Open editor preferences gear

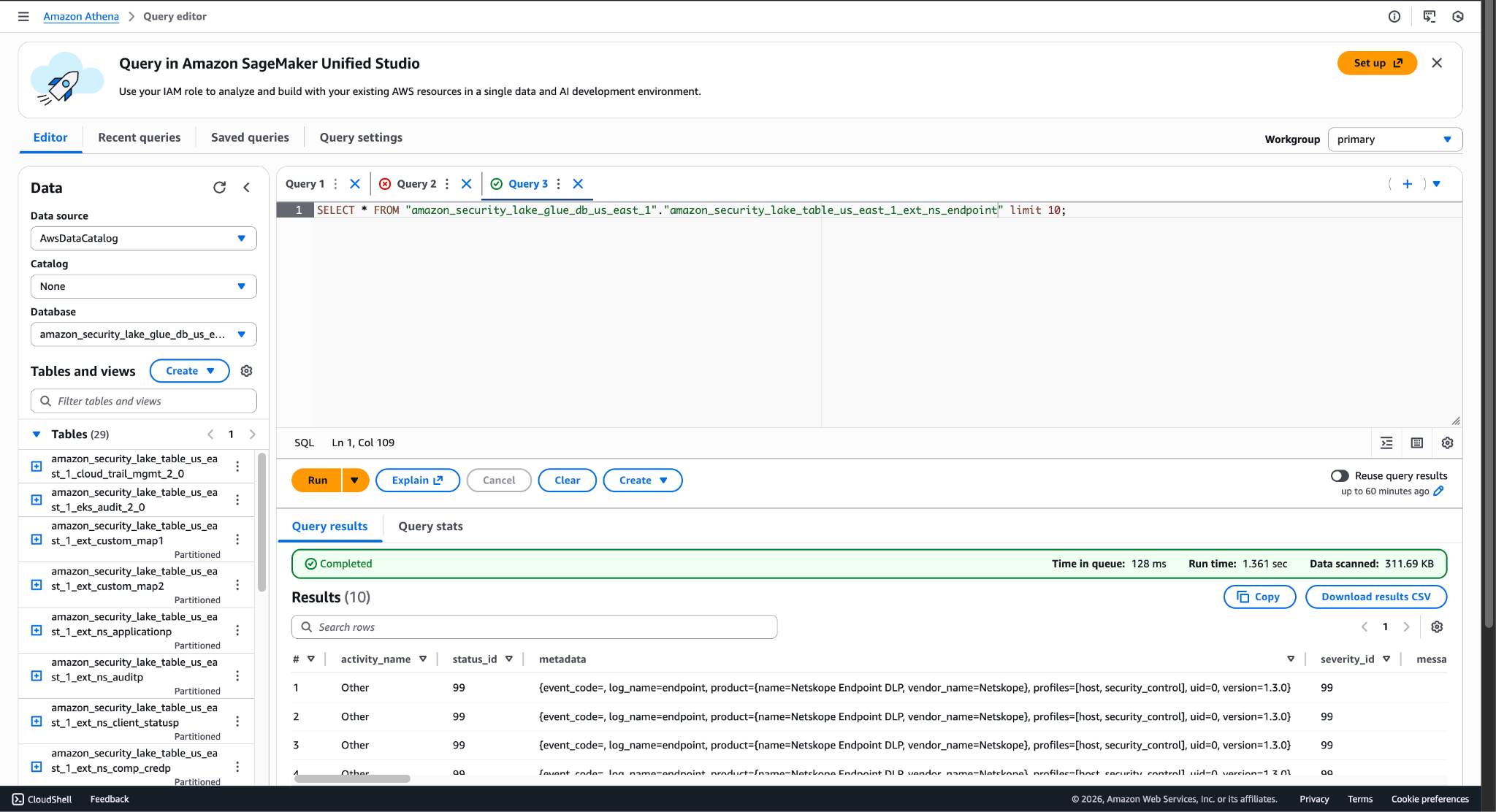click(x=1447, y=443)
